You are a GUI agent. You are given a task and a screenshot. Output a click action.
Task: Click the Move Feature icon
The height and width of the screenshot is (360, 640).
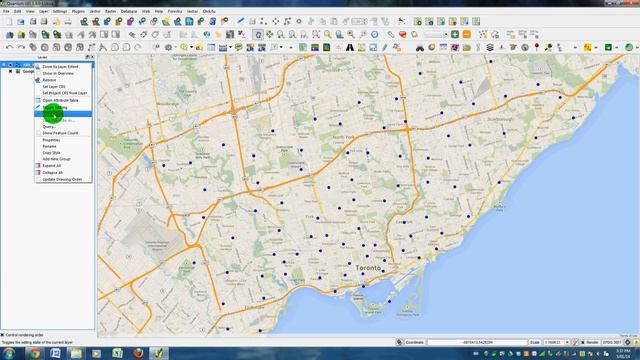(x=276, y=21)
